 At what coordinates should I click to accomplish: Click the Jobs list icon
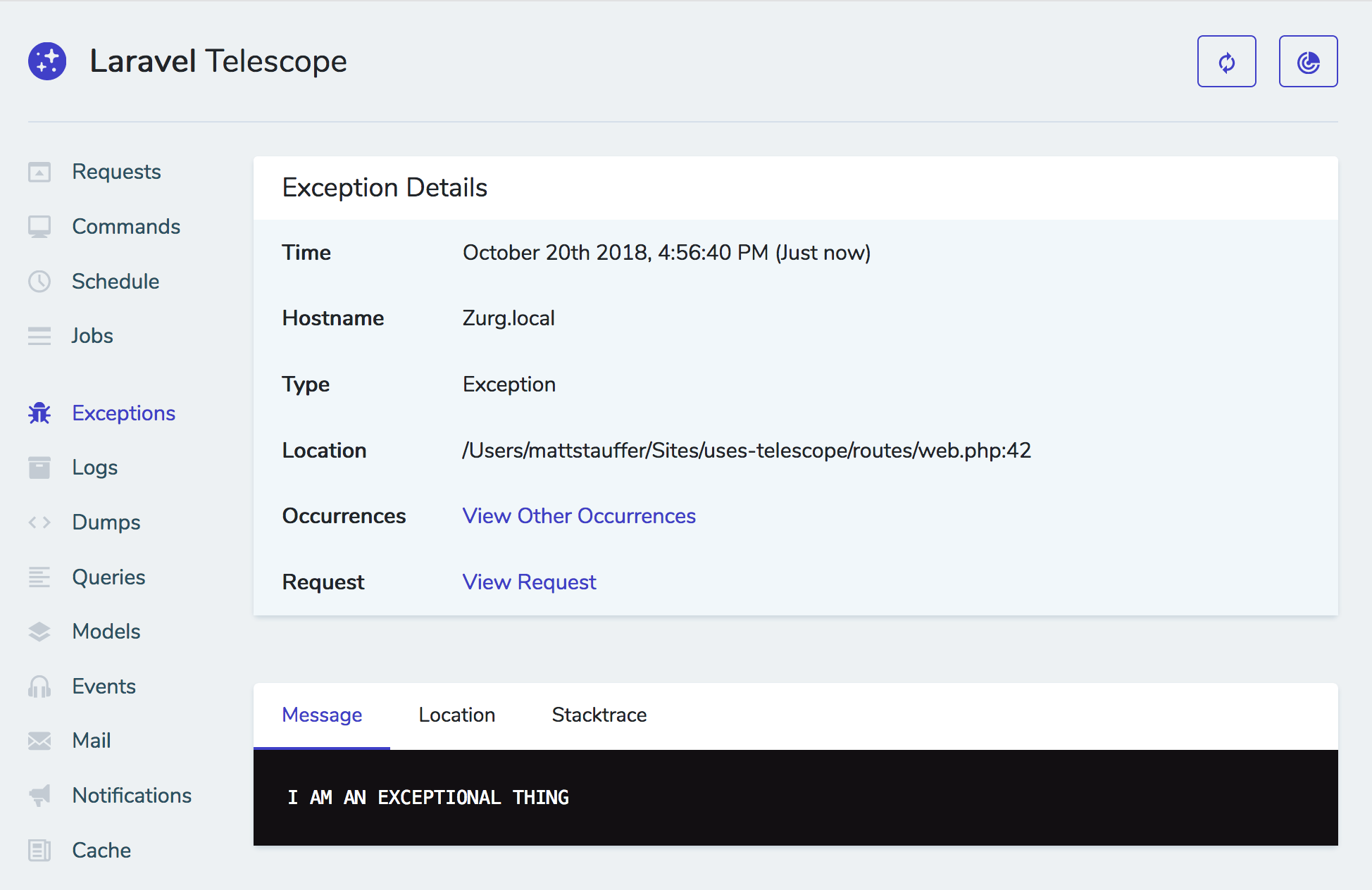pyautogui.click(x=39, y=336)
